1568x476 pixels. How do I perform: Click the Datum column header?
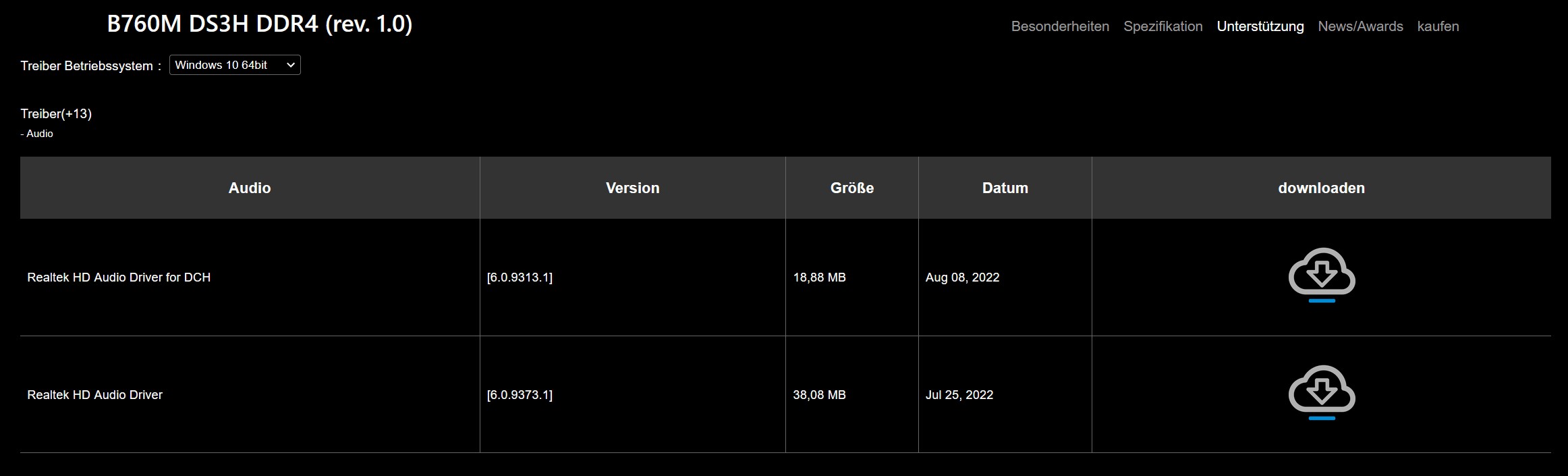point(1005,188)
